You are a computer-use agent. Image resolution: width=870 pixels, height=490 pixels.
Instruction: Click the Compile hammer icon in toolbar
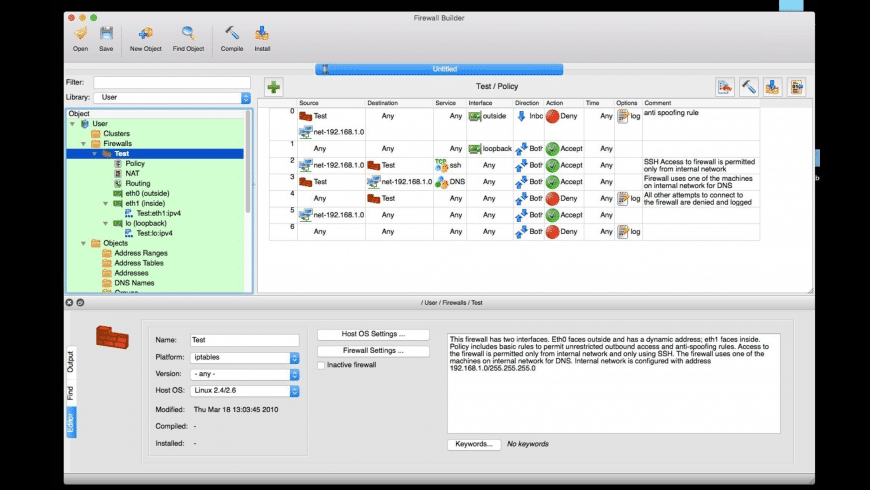pos(232,33)
